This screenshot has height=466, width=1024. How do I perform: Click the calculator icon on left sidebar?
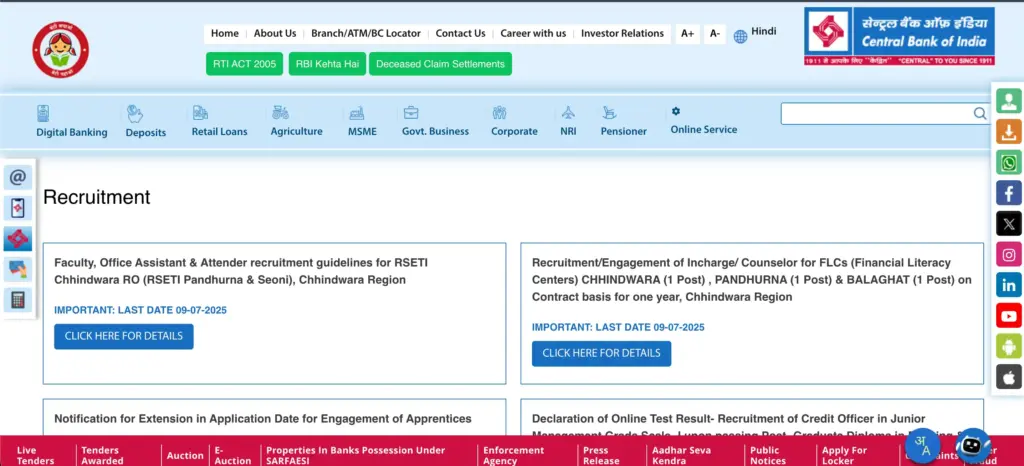[18, 300]
